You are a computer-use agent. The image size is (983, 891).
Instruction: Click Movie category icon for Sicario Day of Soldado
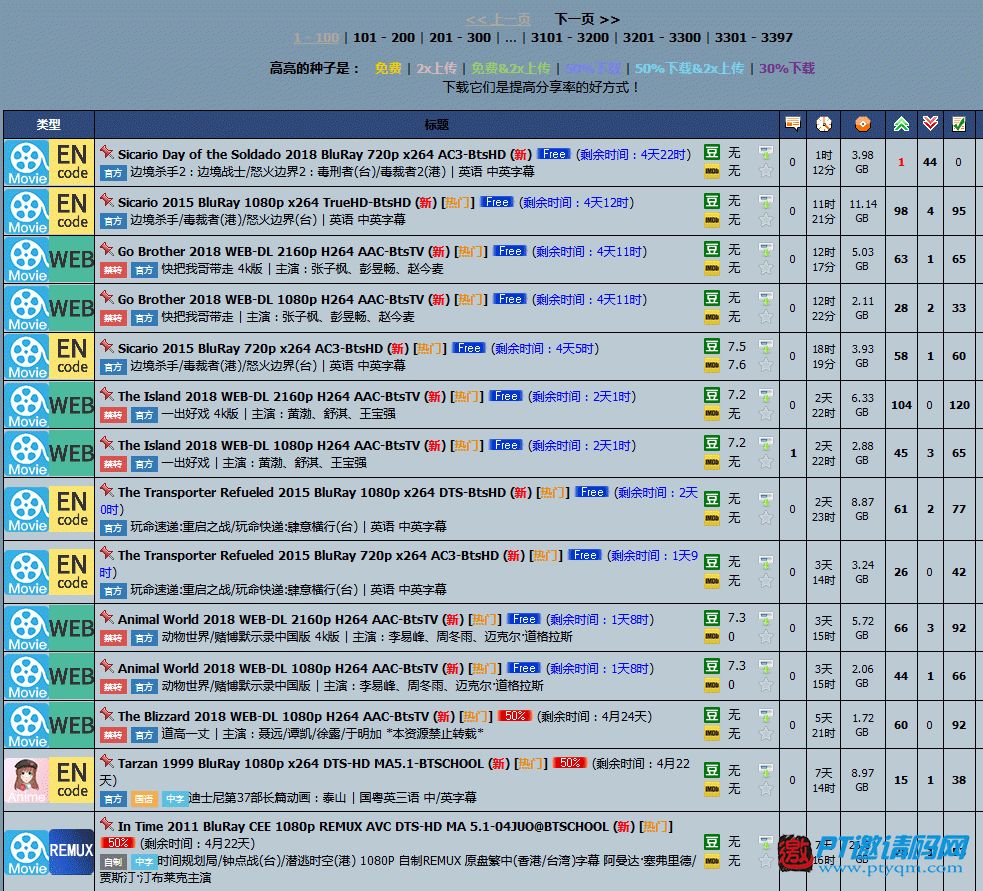(28, 162)
